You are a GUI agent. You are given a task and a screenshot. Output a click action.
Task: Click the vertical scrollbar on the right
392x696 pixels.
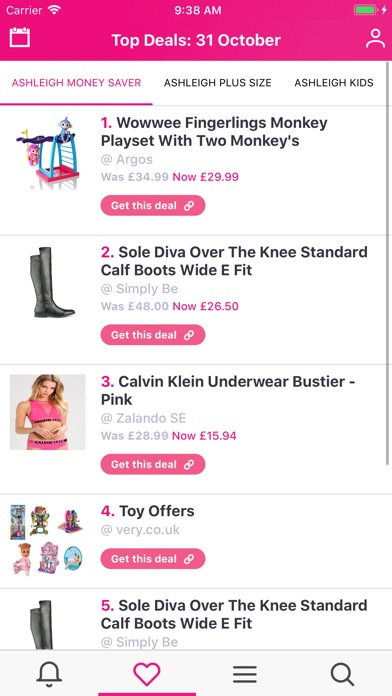[388, 264]
